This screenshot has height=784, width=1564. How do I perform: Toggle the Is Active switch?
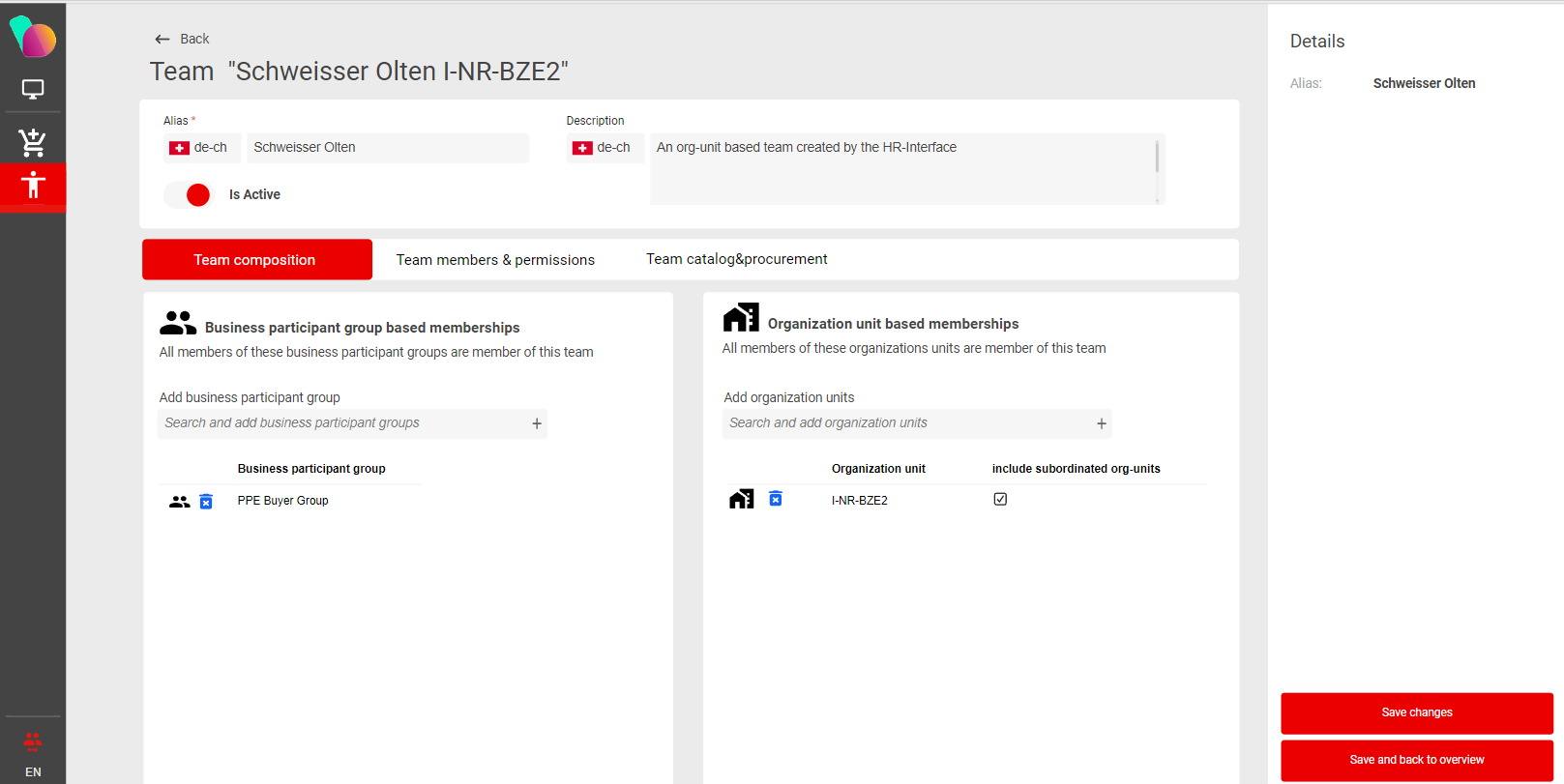point(189,195)
